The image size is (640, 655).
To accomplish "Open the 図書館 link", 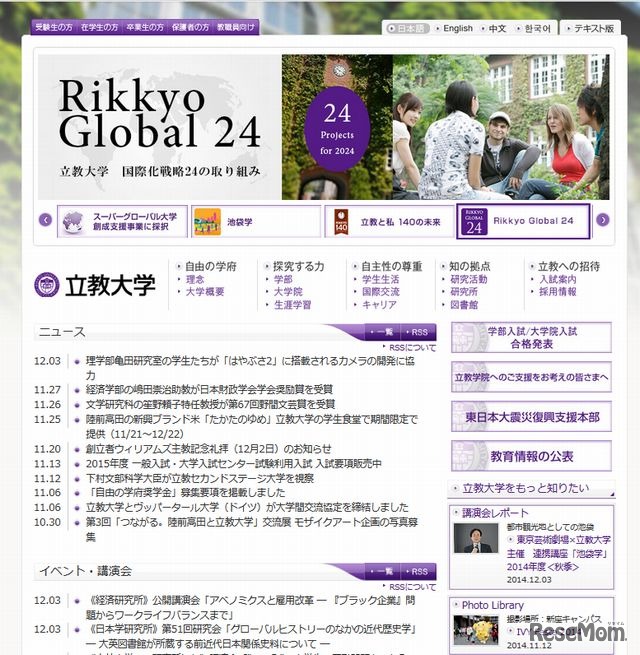I will pos(464,305).
